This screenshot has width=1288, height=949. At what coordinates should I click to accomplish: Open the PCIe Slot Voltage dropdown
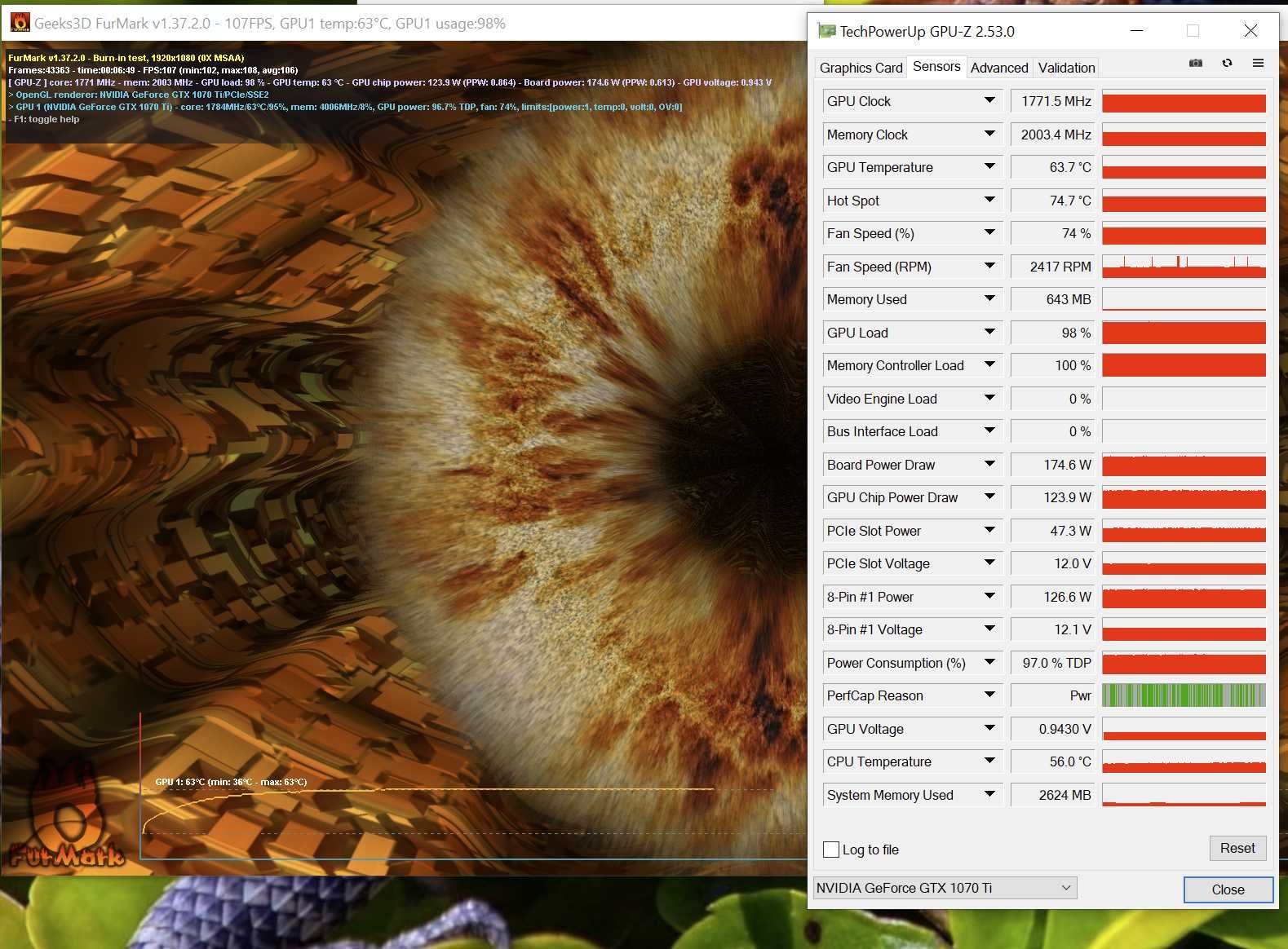[989, 563]
